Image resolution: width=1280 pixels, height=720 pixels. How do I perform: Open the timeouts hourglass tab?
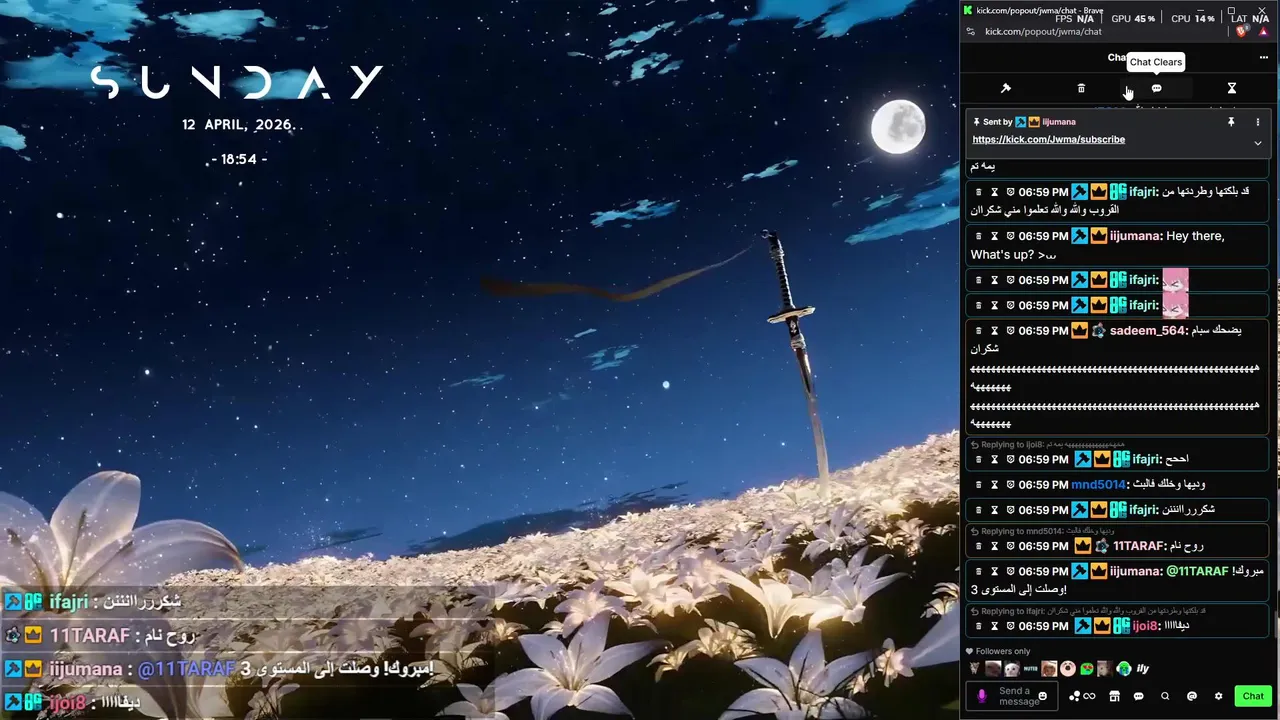[x=1232, y=89]
